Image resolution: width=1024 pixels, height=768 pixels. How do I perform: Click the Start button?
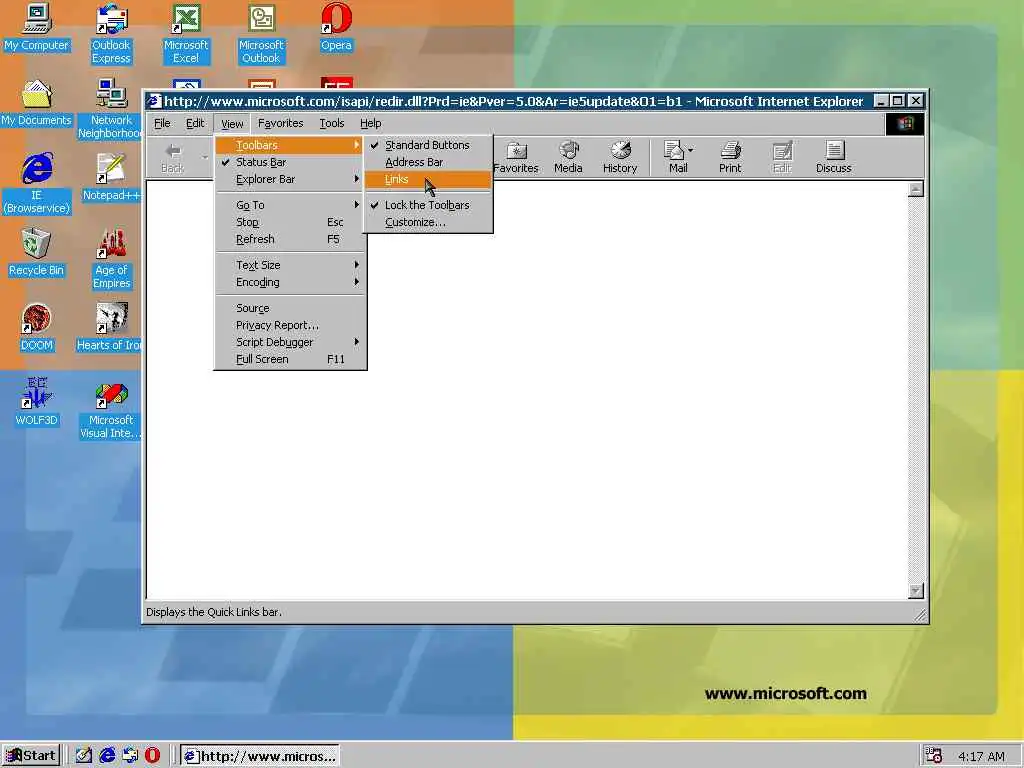[x=31, y=756]
